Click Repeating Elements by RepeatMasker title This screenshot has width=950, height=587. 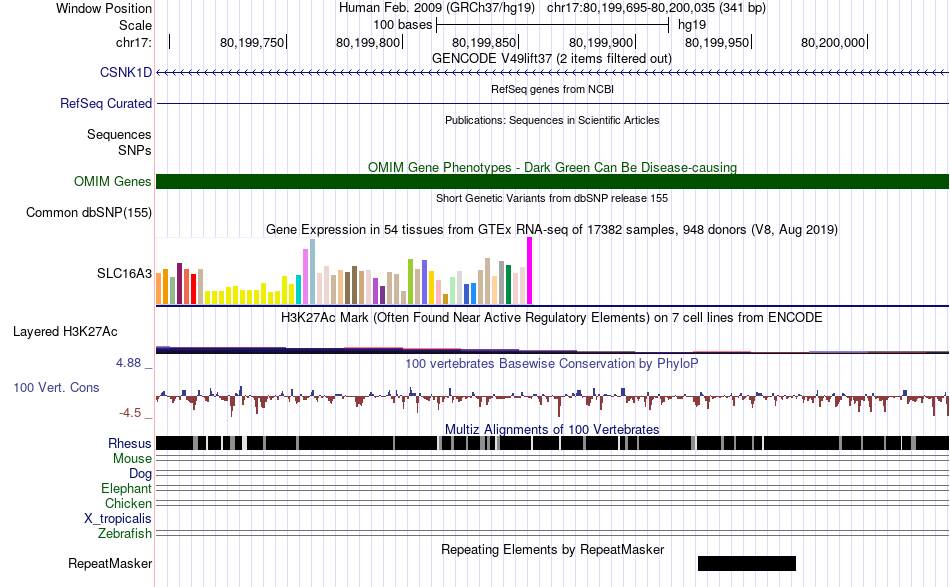[552, 549]
